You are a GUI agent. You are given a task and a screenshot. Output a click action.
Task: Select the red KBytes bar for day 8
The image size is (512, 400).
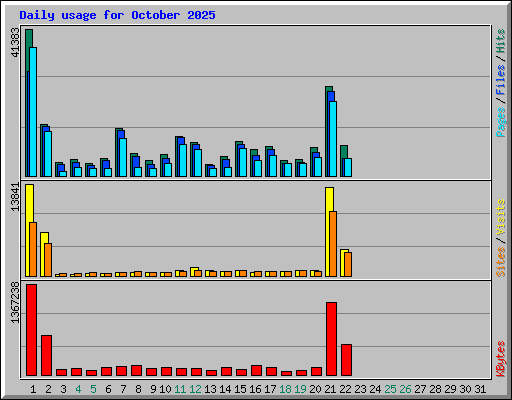(137, 371)
